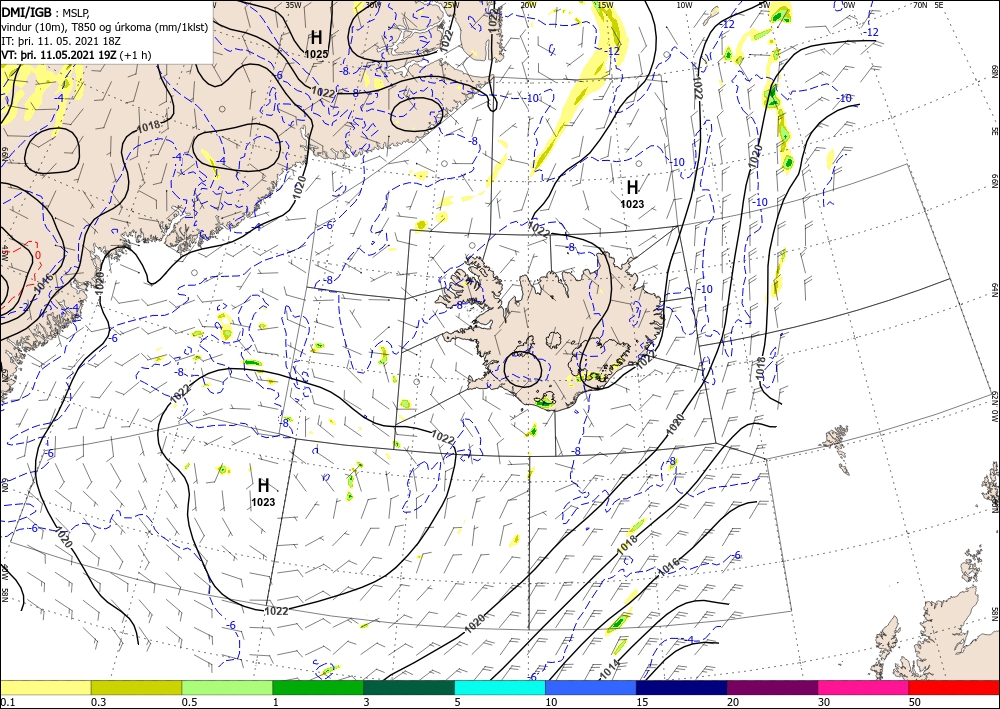Image resolution: width=1000 pixels, height=709 pixels.
Task: Click the red '0' isotherm label
Action: 38,256
